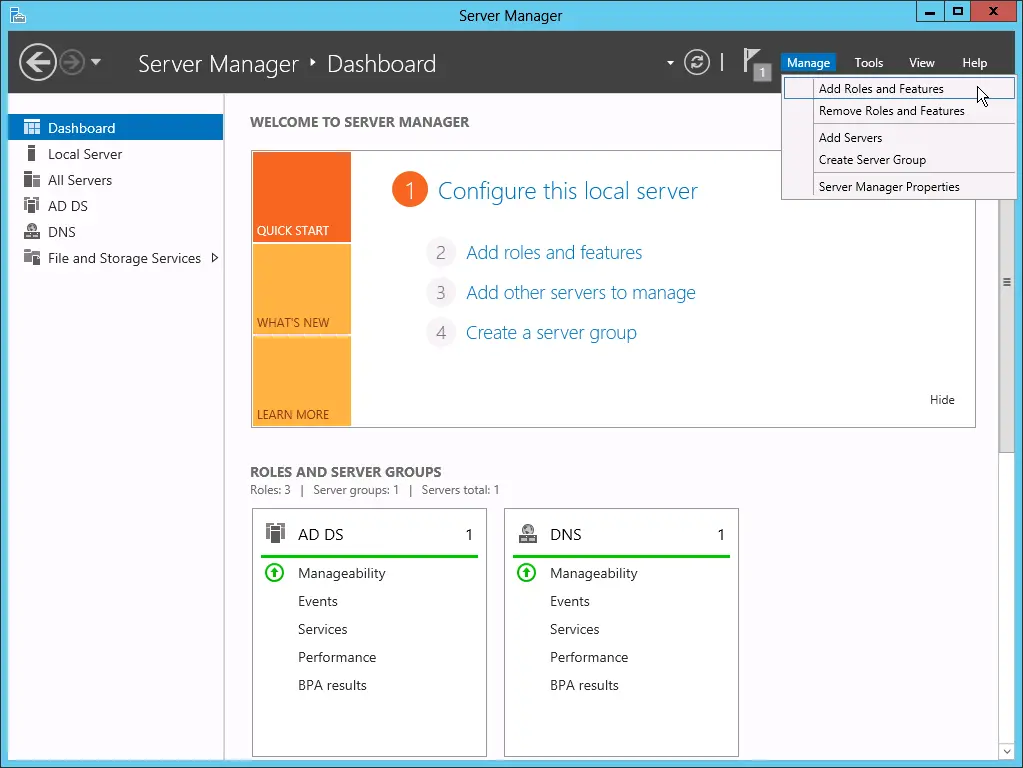Select Local Server in the navigation pane
Screen dimensions: 1023x768
pyautogui.click(x=84, y=154)
